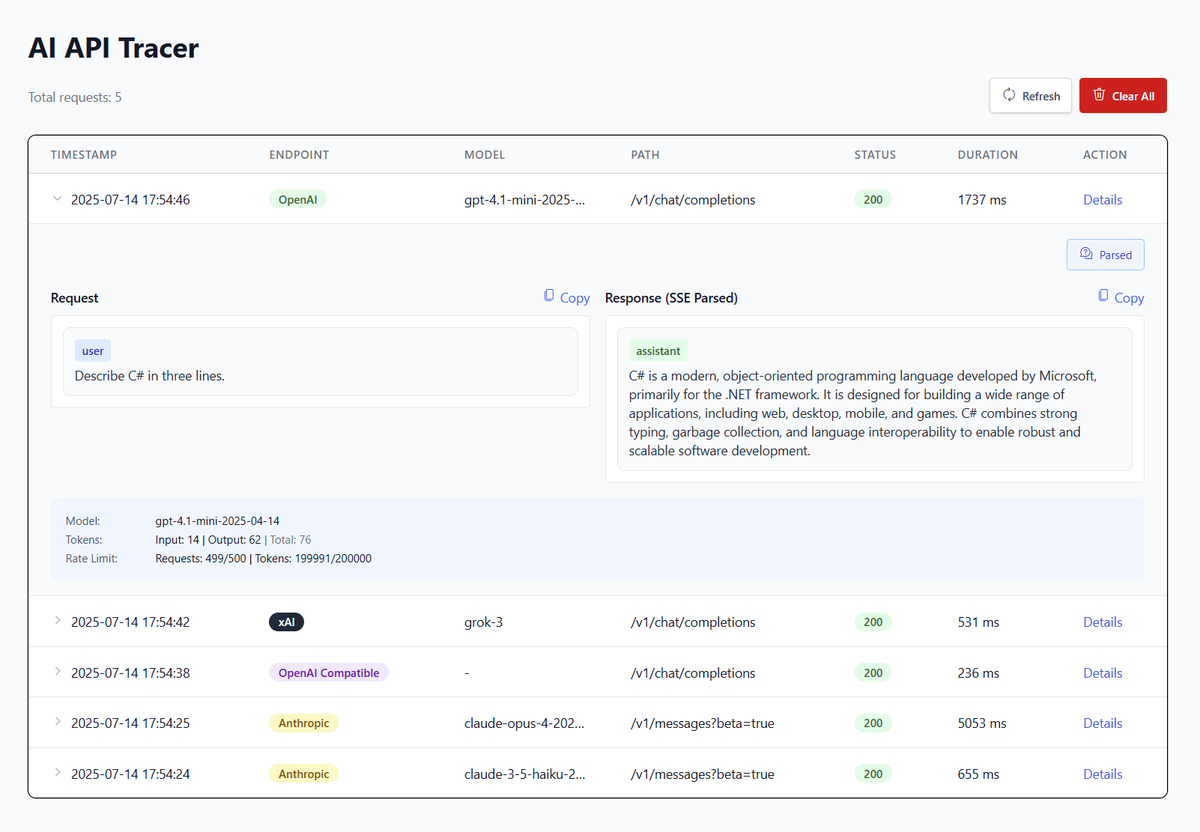Collapse the 17:54:46 OpenAI row
Screen dimensions: 1200x832
pyautogui.click(x=57, y=199)
